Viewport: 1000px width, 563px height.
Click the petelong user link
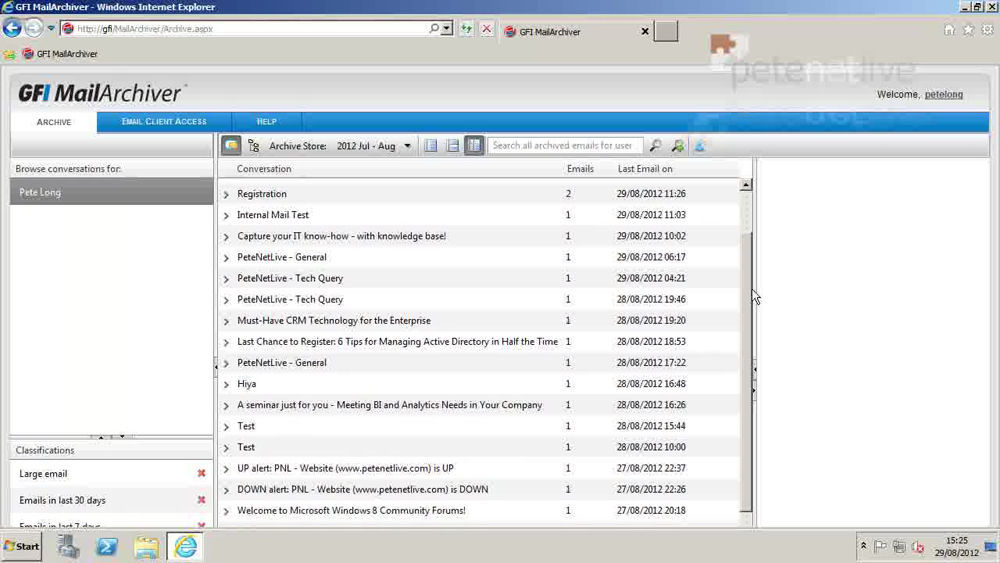[x=944, y=94]
